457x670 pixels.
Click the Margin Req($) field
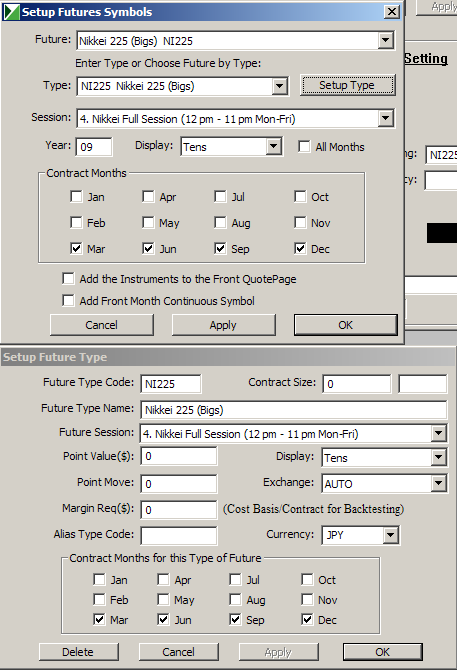coord(179,510)
